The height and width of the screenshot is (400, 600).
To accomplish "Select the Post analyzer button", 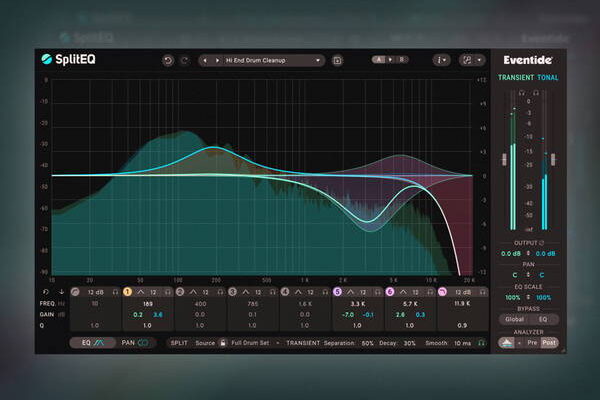I will [550, 343].
